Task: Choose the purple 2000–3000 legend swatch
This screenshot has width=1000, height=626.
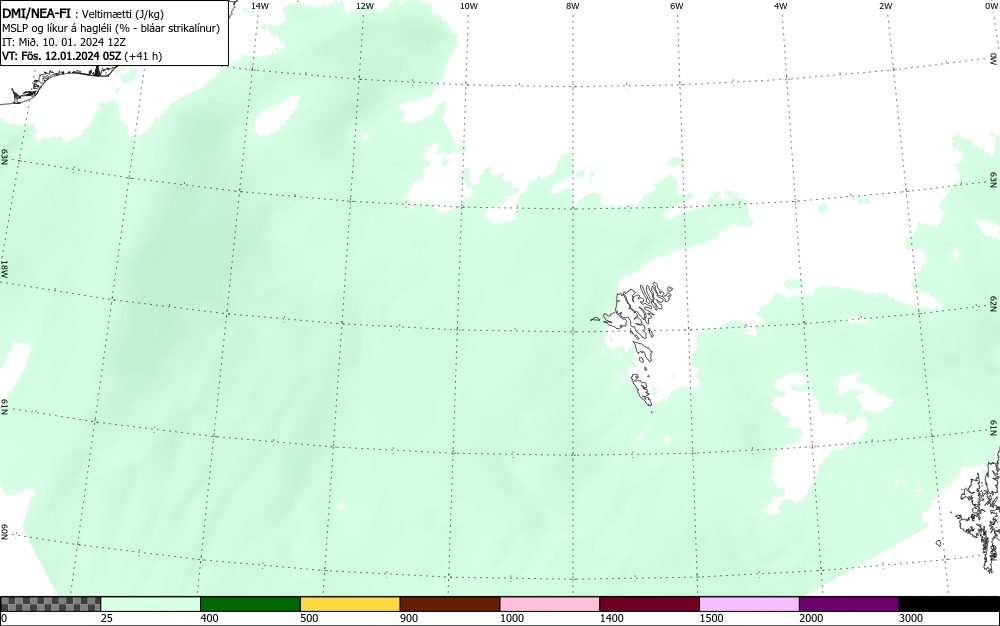Action: pyautogui.click(x=849, y=604)
